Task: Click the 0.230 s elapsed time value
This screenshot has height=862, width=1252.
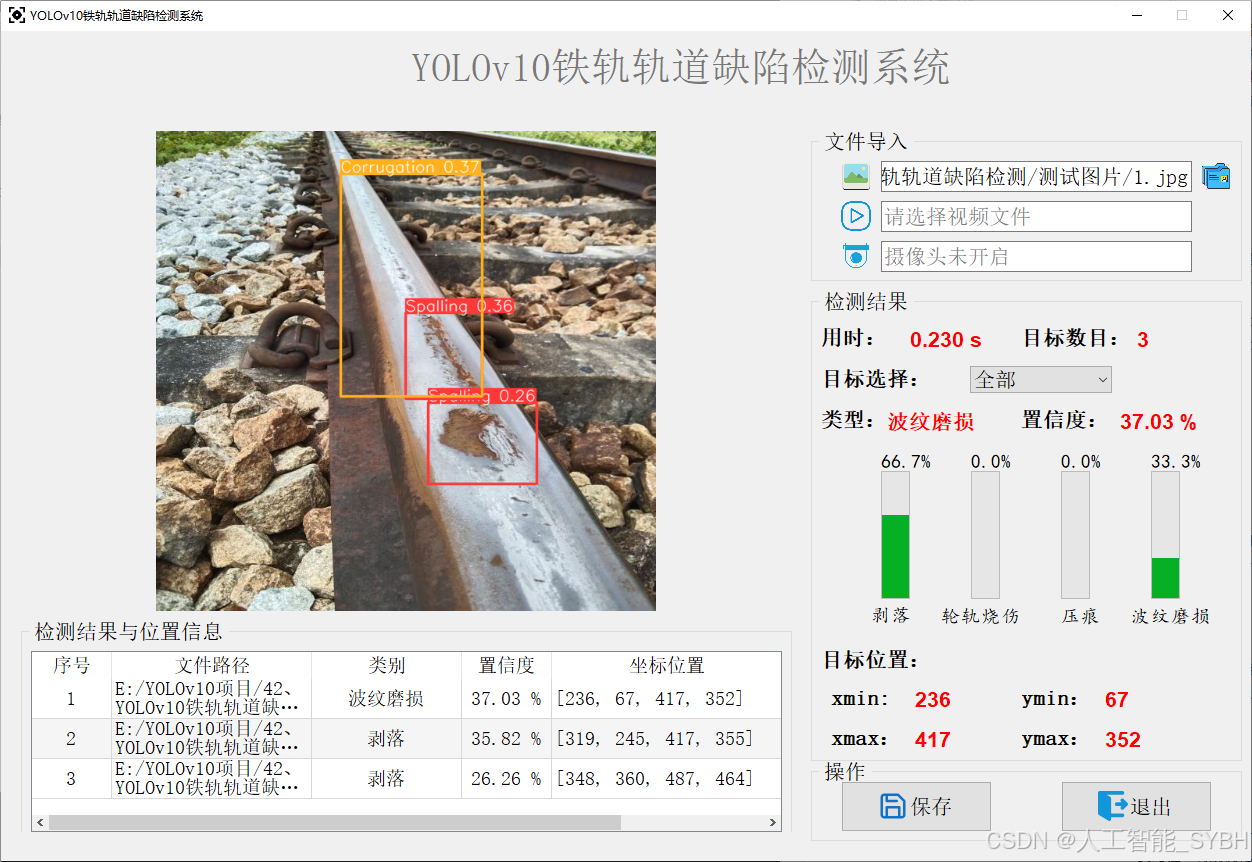Action: 945,340
